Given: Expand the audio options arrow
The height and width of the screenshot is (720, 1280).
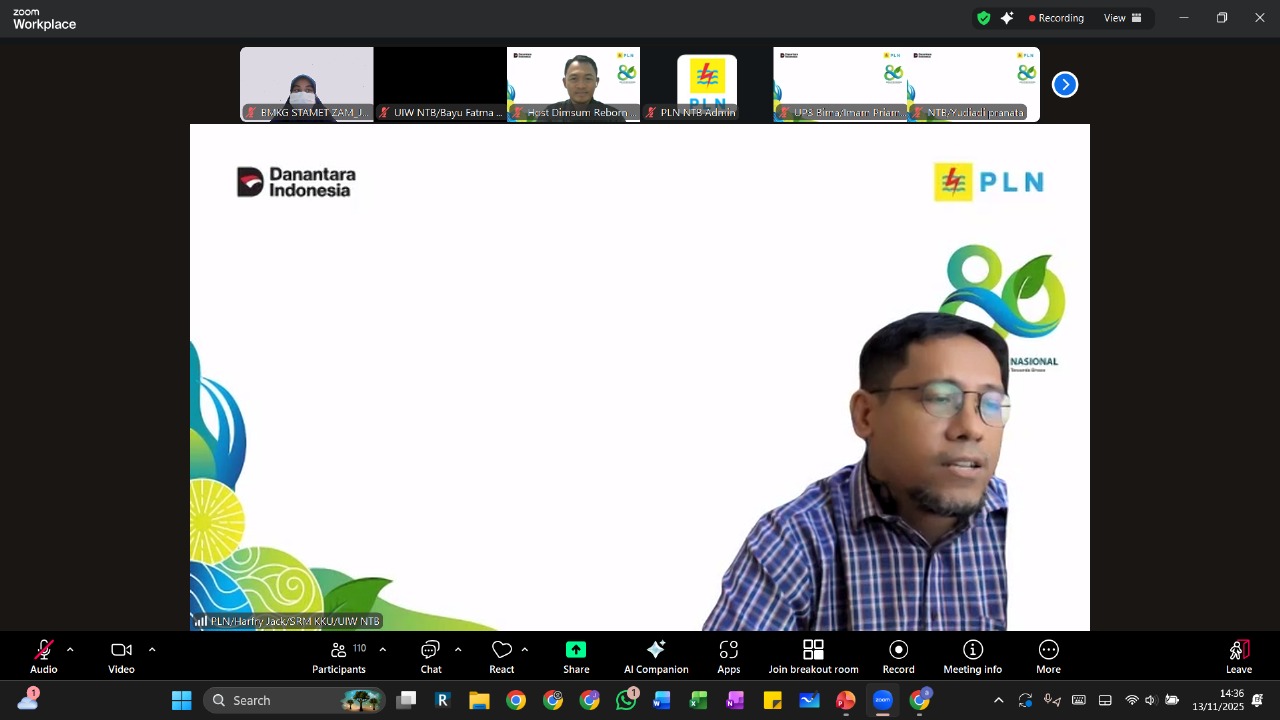Looking at the screenshot, I should click(70, 650).
